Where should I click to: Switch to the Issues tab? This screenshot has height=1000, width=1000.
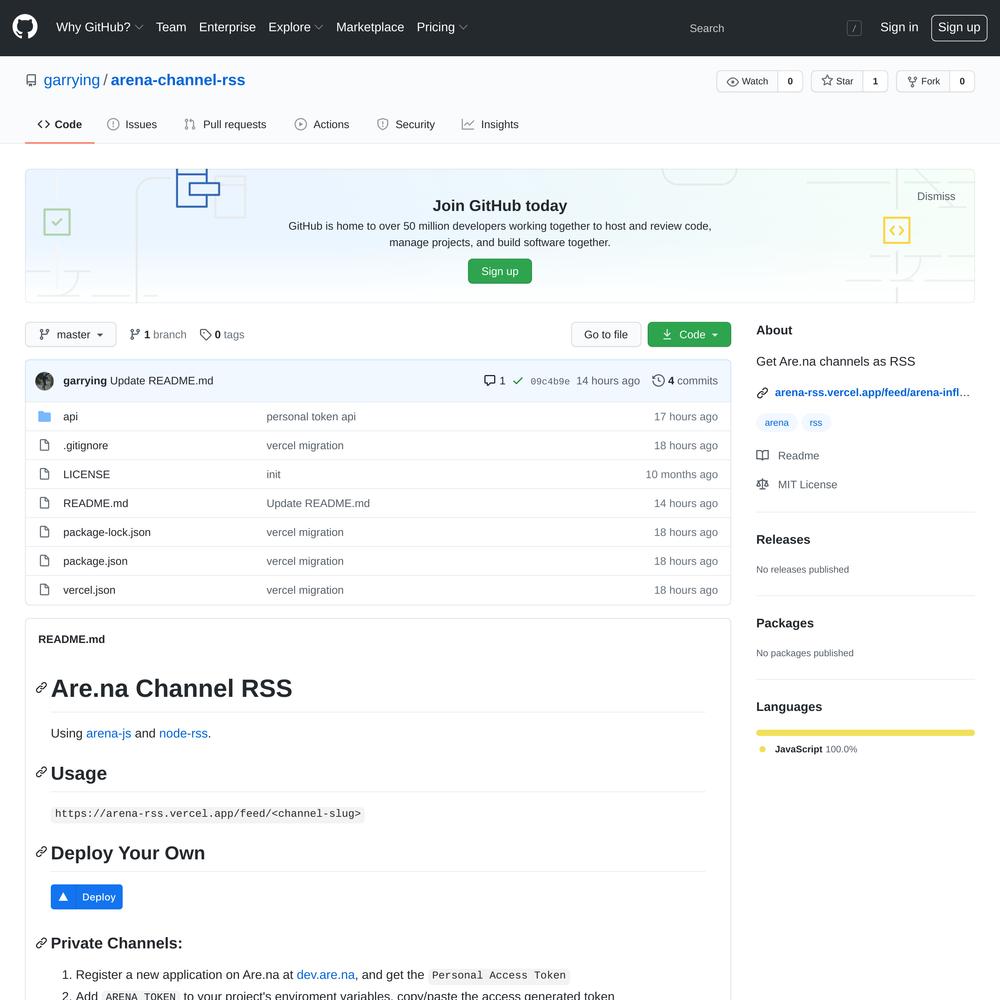point(132,124)
